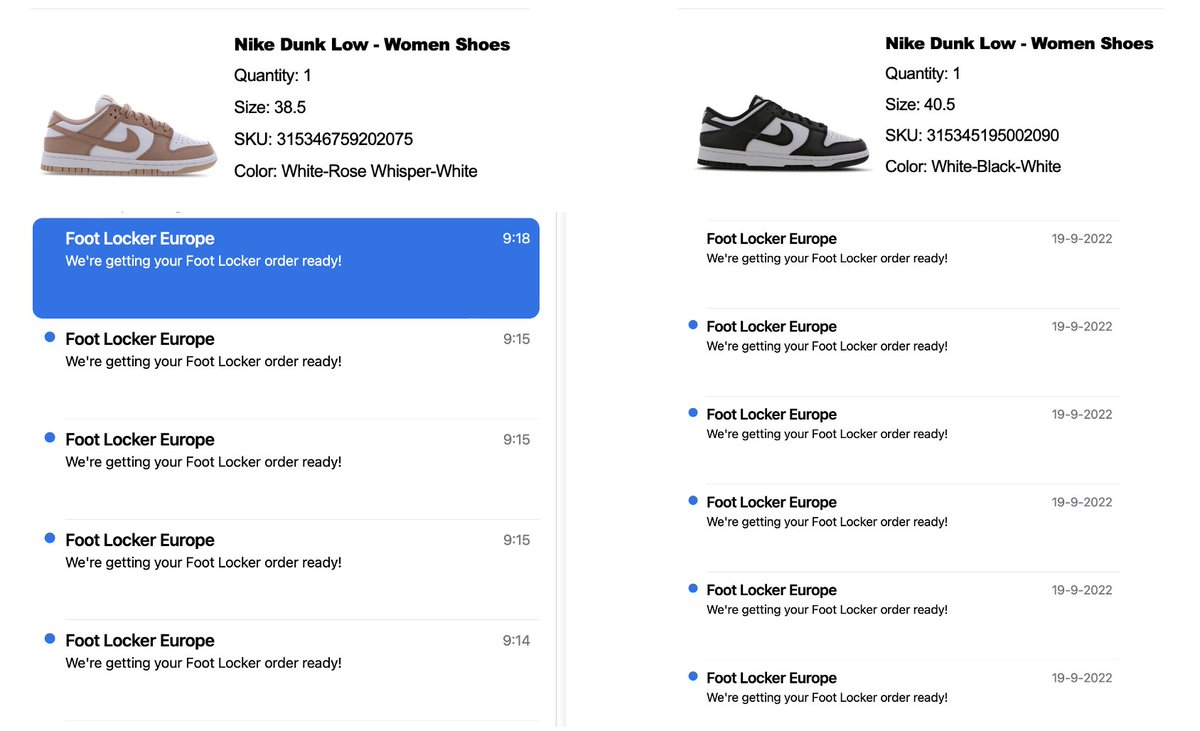The height and width of the screenshot is (731, 1200).
Task: Click the product title above Size: 38.5
Action: 372,44
